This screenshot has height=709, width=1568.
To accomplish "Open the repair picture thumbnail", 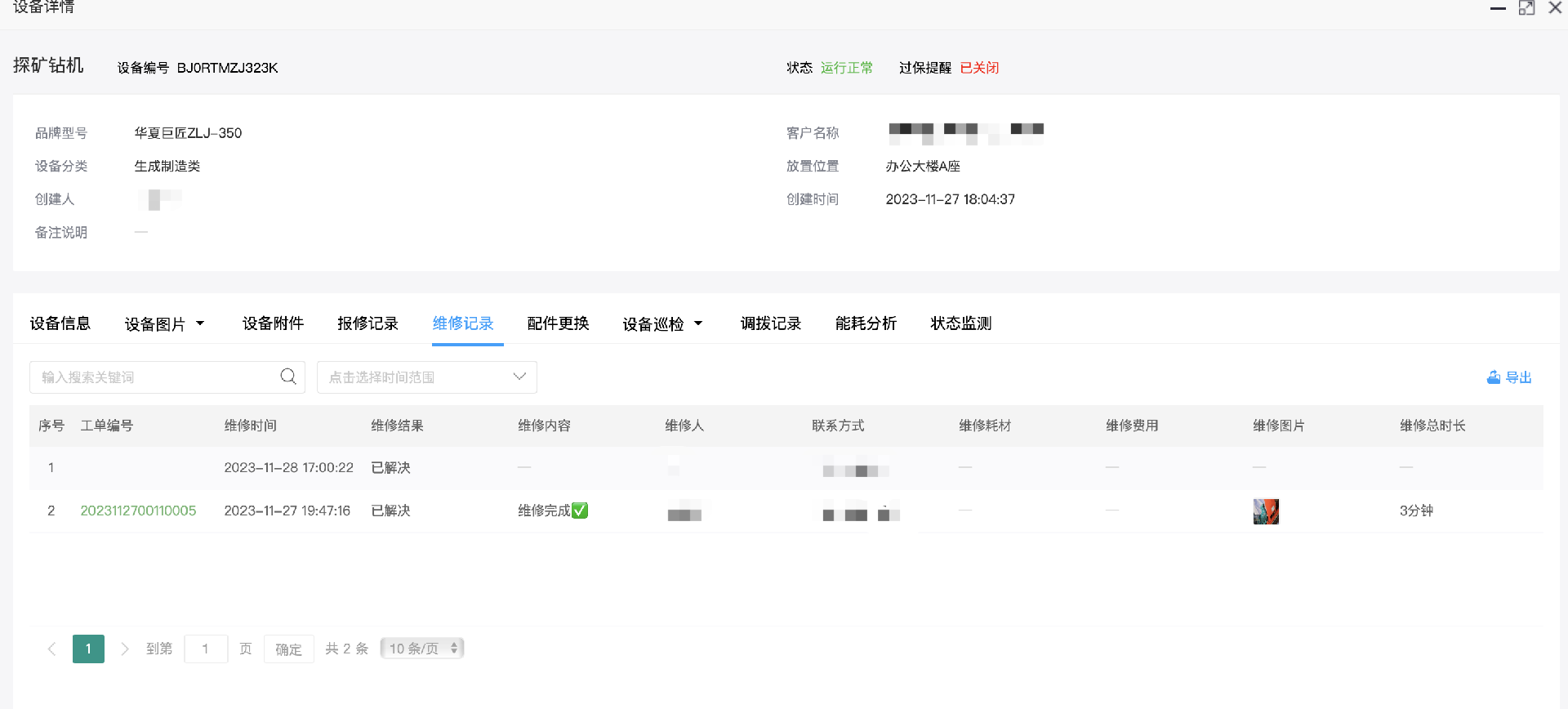I will pyautogui.click(x=1265, y=511).
